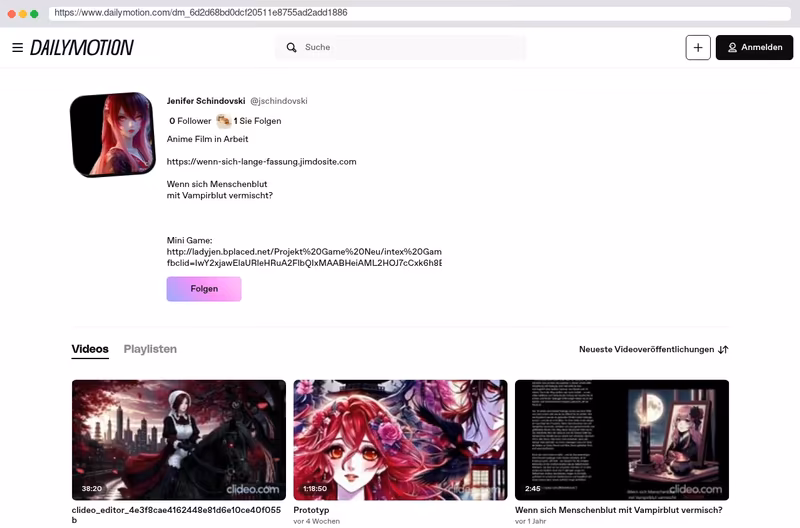
Task: Click the plus upload button
Action: pos(698,47)
